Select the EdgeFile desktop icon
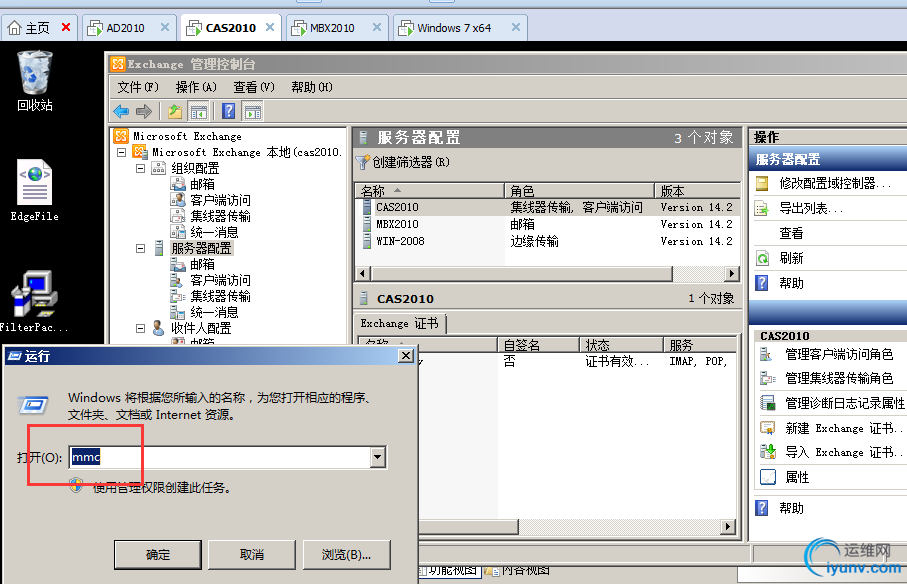The image size is (907, 584). [x=35, y=190]
